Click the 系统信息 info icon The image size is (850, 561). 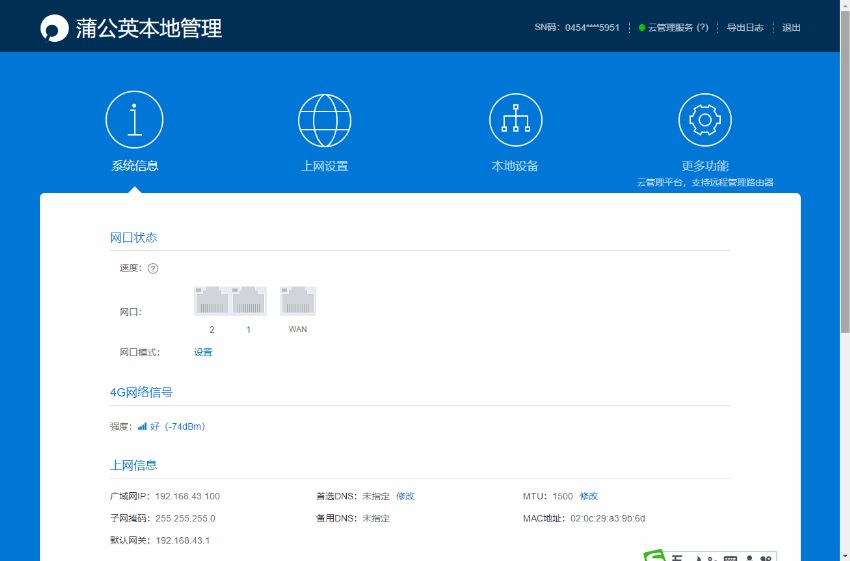point(134,120)
